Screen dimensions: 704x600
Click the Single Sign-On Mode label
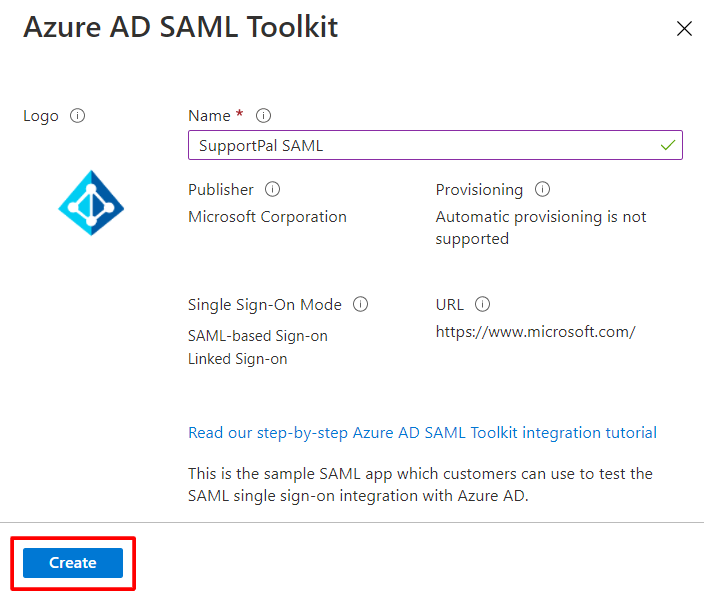265,305
